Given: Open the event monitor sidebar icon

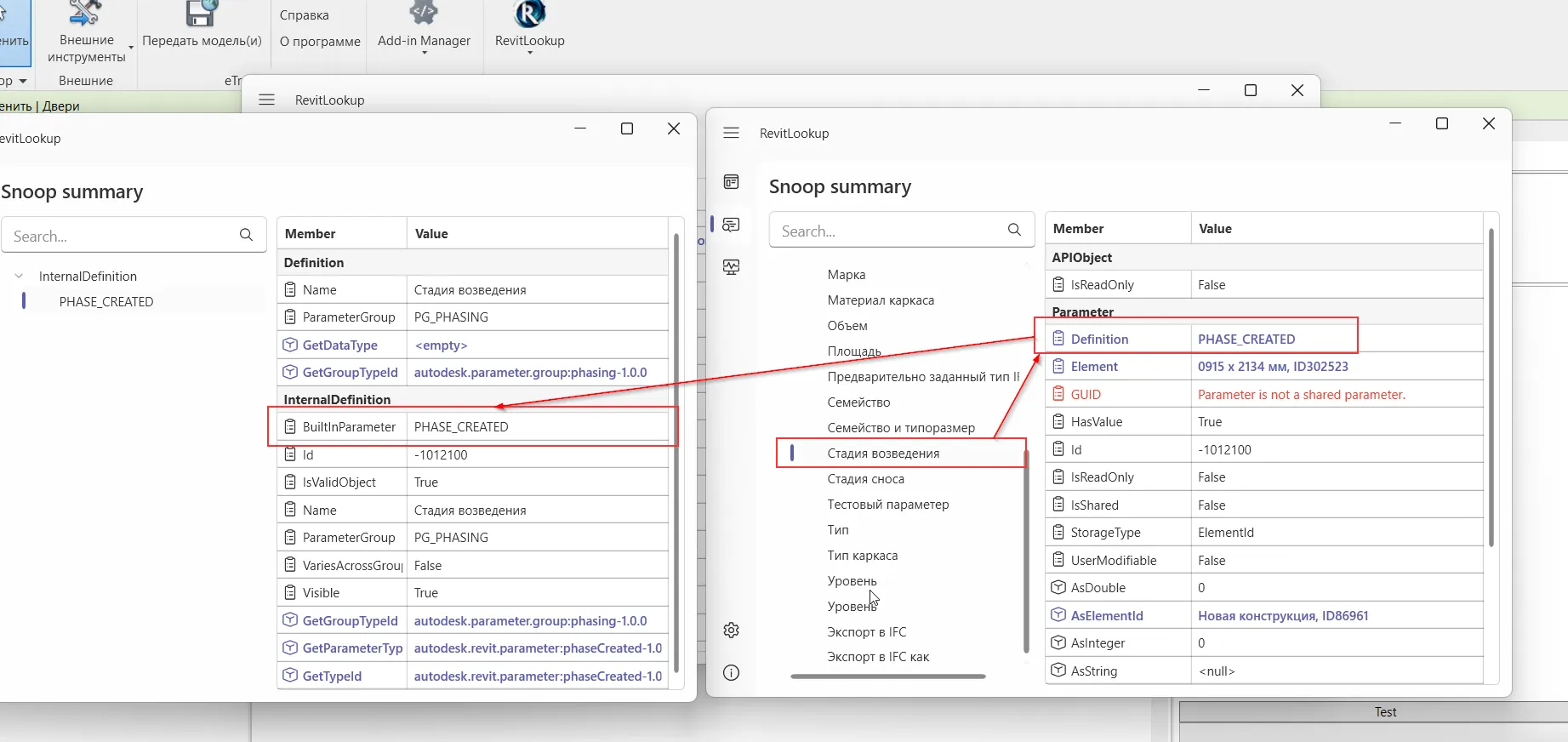Looking at the screenshot, I should coord(731,267).
